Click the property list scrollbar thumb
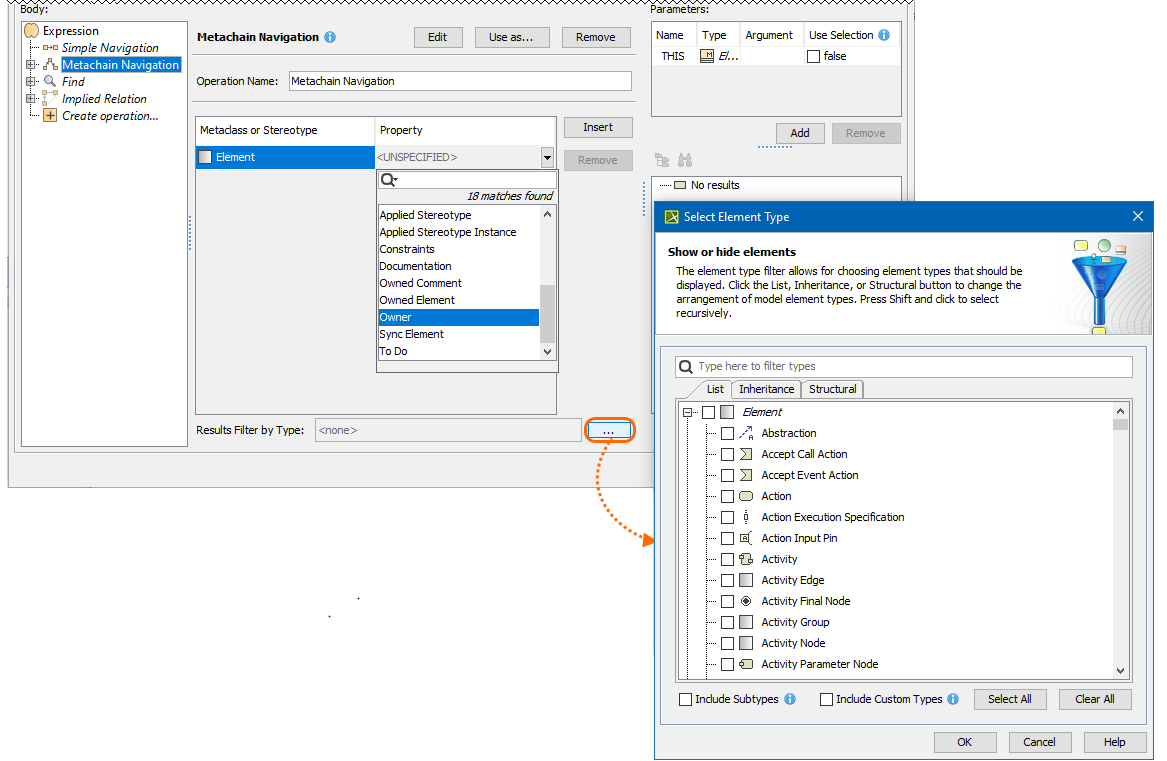 tap(547, 313)
